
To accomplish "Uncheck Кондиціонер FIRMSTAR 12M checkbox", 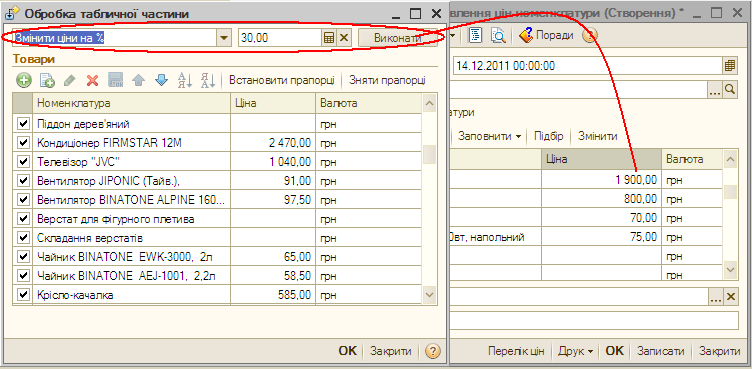I will click(x=23, y=143).
